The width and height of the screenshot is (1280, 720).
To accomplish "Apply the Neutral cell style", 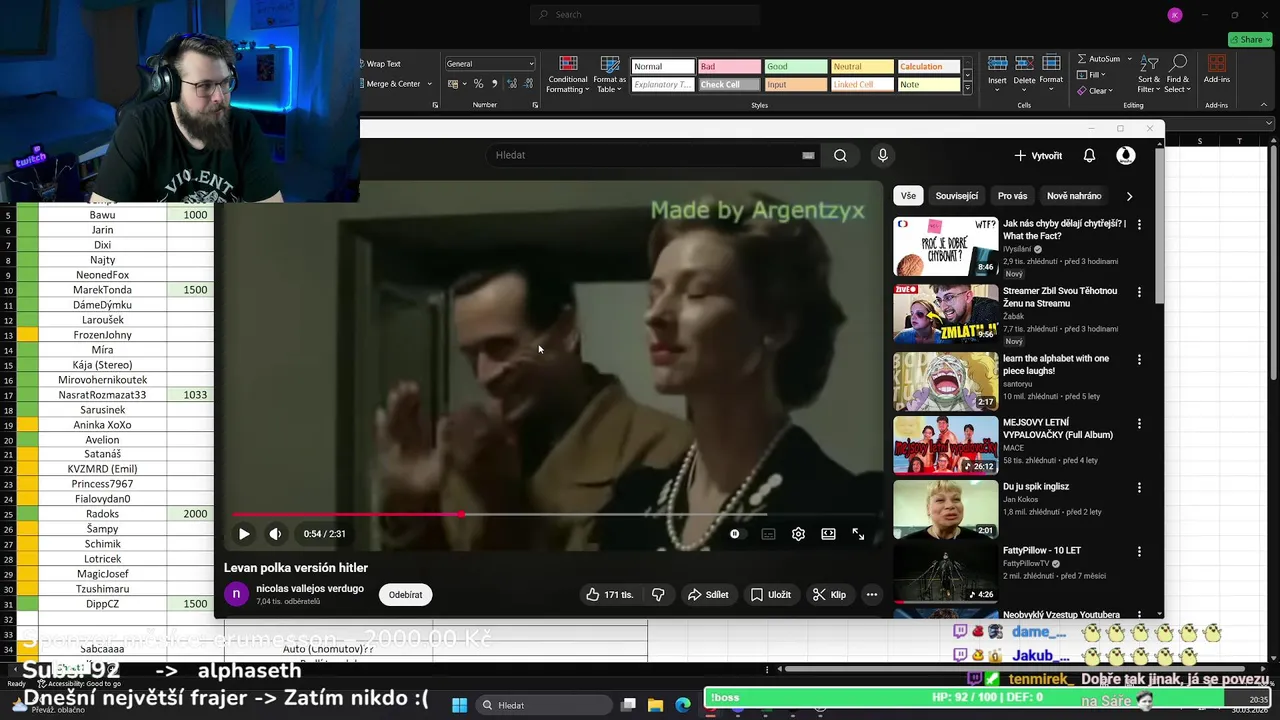I will coord(862,67).
